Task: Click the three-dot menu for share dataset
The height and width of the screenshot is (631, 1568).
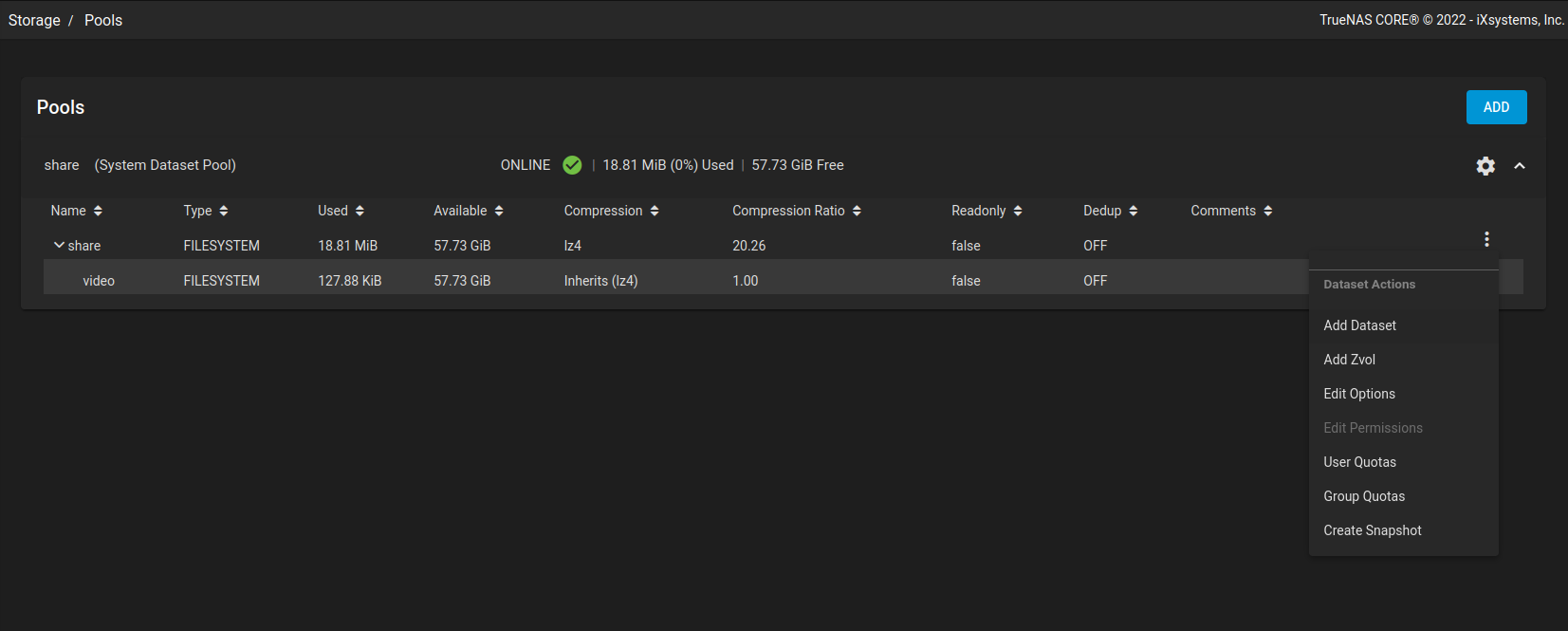Action: (1486, 239)
